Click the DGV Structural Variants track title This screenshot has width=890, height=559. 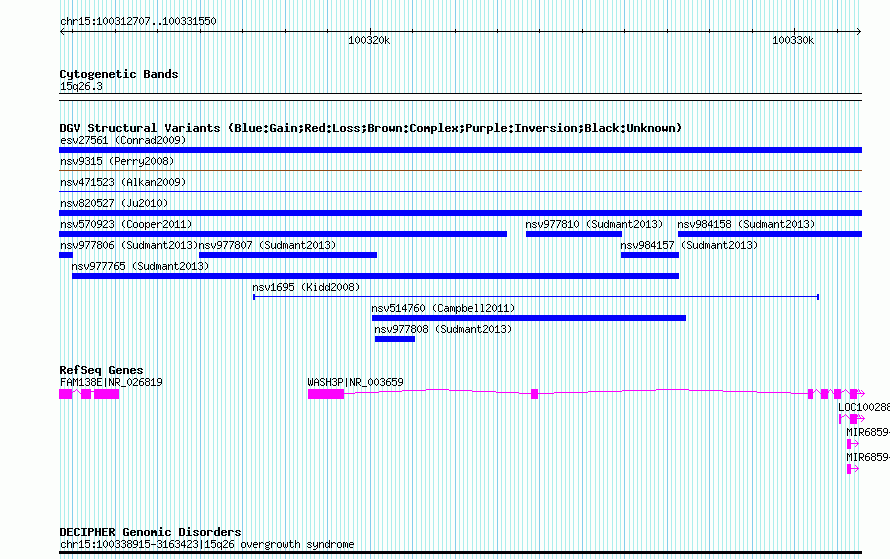[370, 128]
